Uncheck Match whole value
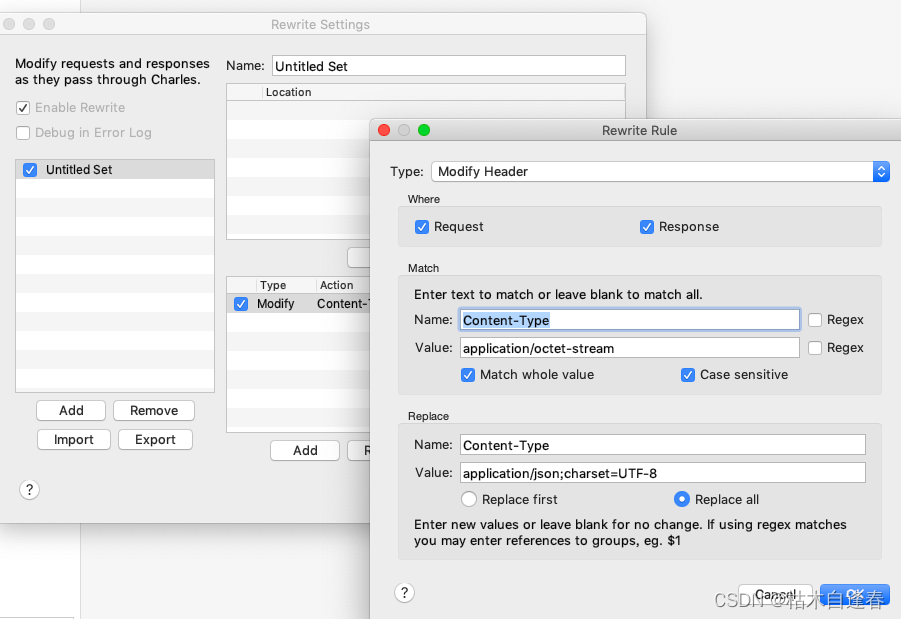Image resolution: width=901 pixels, height=619 pixels. (468, 375)
